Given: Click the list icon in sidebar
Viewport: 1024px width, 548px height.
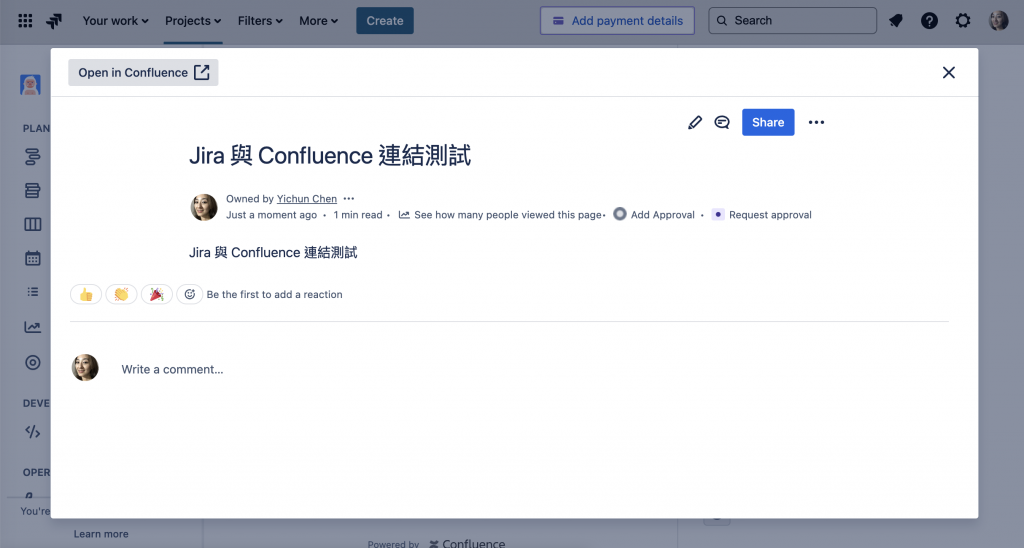Looking at the screenshot, I should (33, 292).
